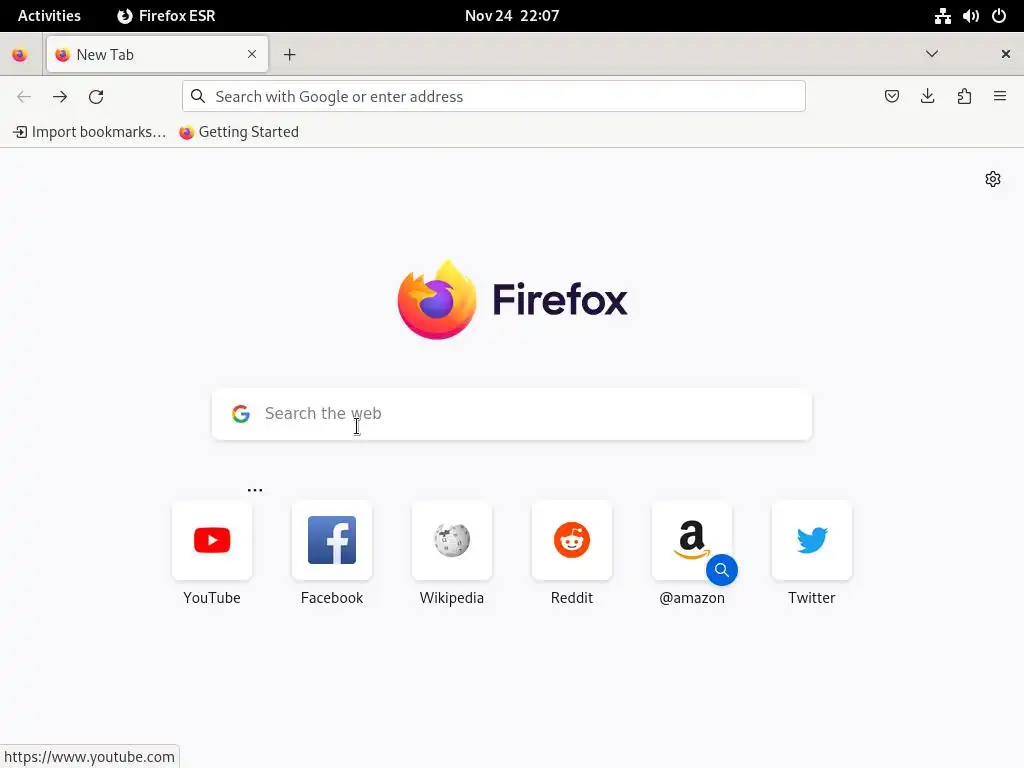Open the Nov 24 22:07 clock panel
The width and height of the screenshot is (1024, 768).
[512, 16]
